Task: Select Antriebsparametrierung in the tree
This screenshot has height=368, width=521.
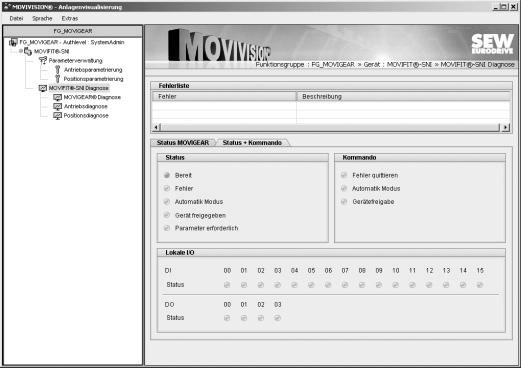Action: pyautogui.click(x=93, y=70)
